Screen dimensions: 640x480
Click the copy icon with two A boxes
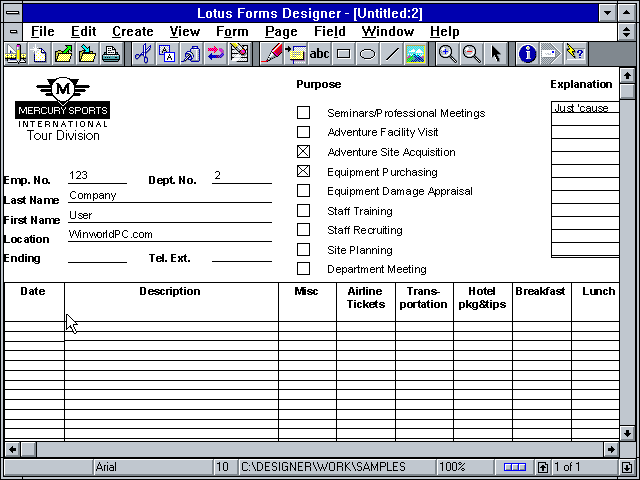[167, 54]
